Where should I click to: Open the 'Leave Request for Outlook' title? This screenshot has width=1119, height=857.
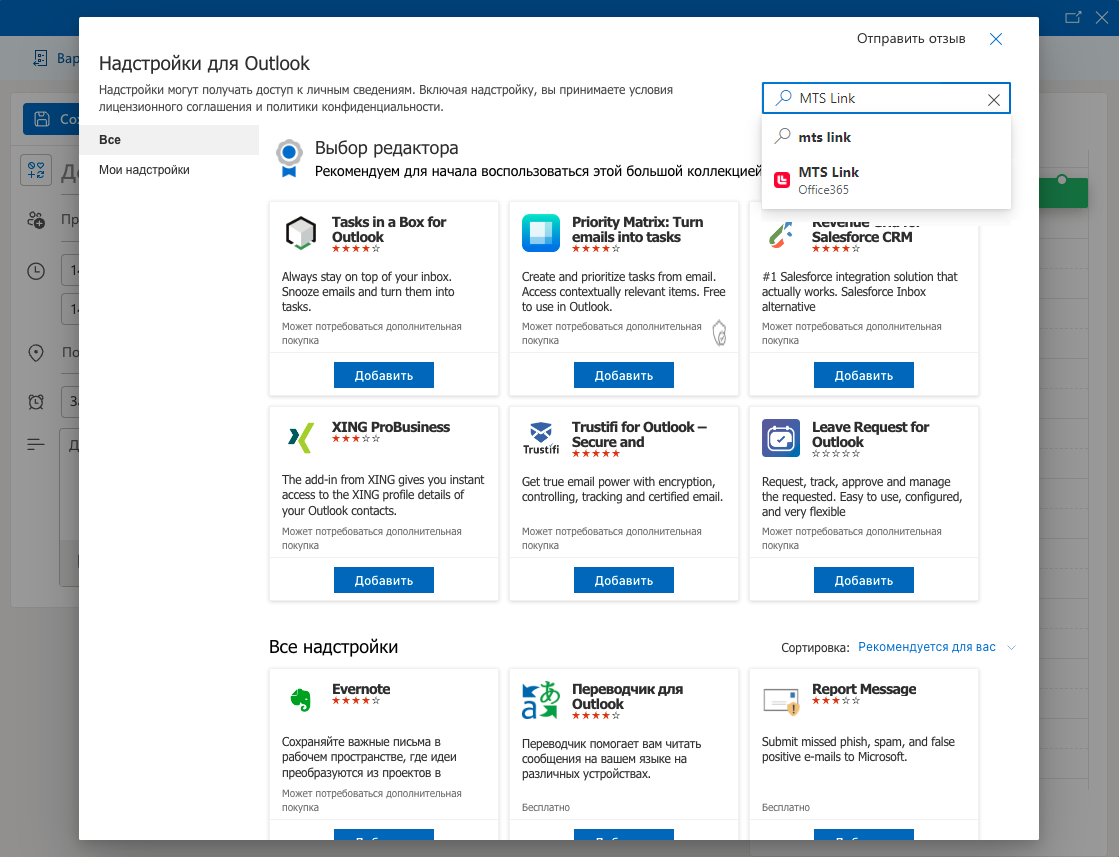pyautogui.click(x=871, y=434)
